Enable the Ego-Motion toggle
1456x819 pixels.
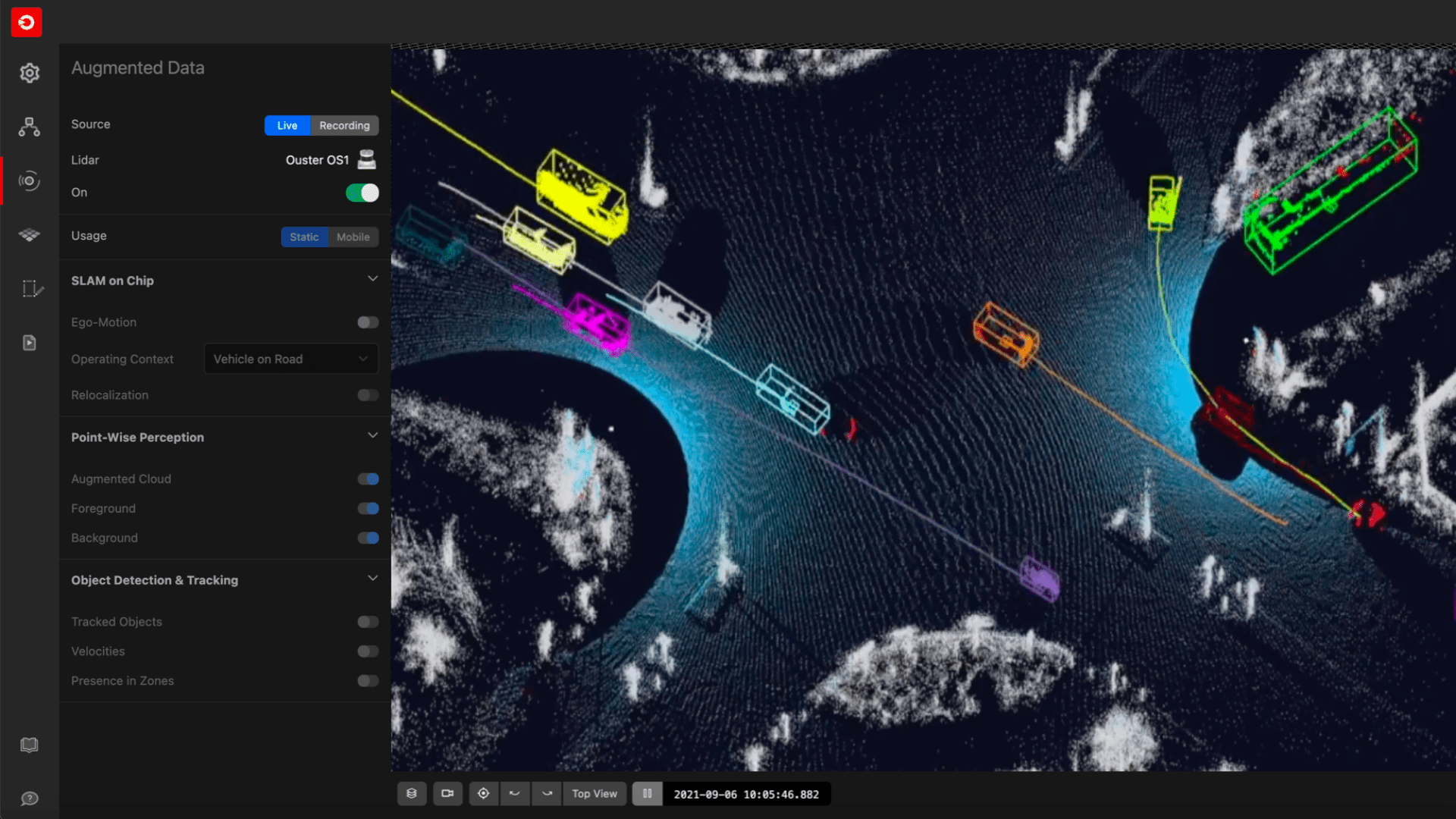tap(368, 322)
